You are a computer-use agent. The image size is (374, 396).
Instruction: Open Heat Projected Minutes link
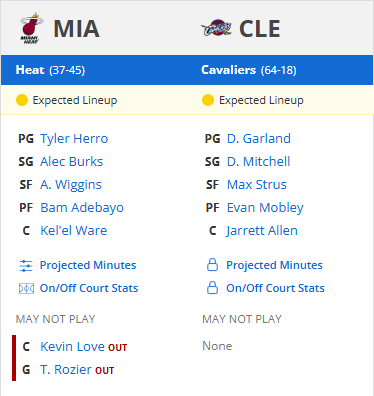coord(88,265)
